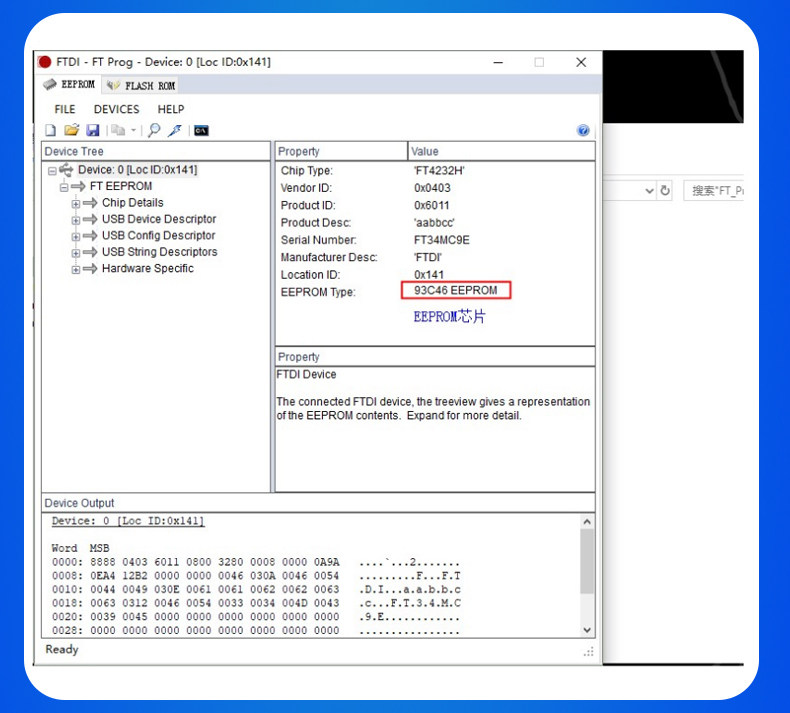Image resolution: width=790 pixels, height=713 pixels.
Task: Click the arrow icon beside USB String Descriptors
Action: pos(90,252)
